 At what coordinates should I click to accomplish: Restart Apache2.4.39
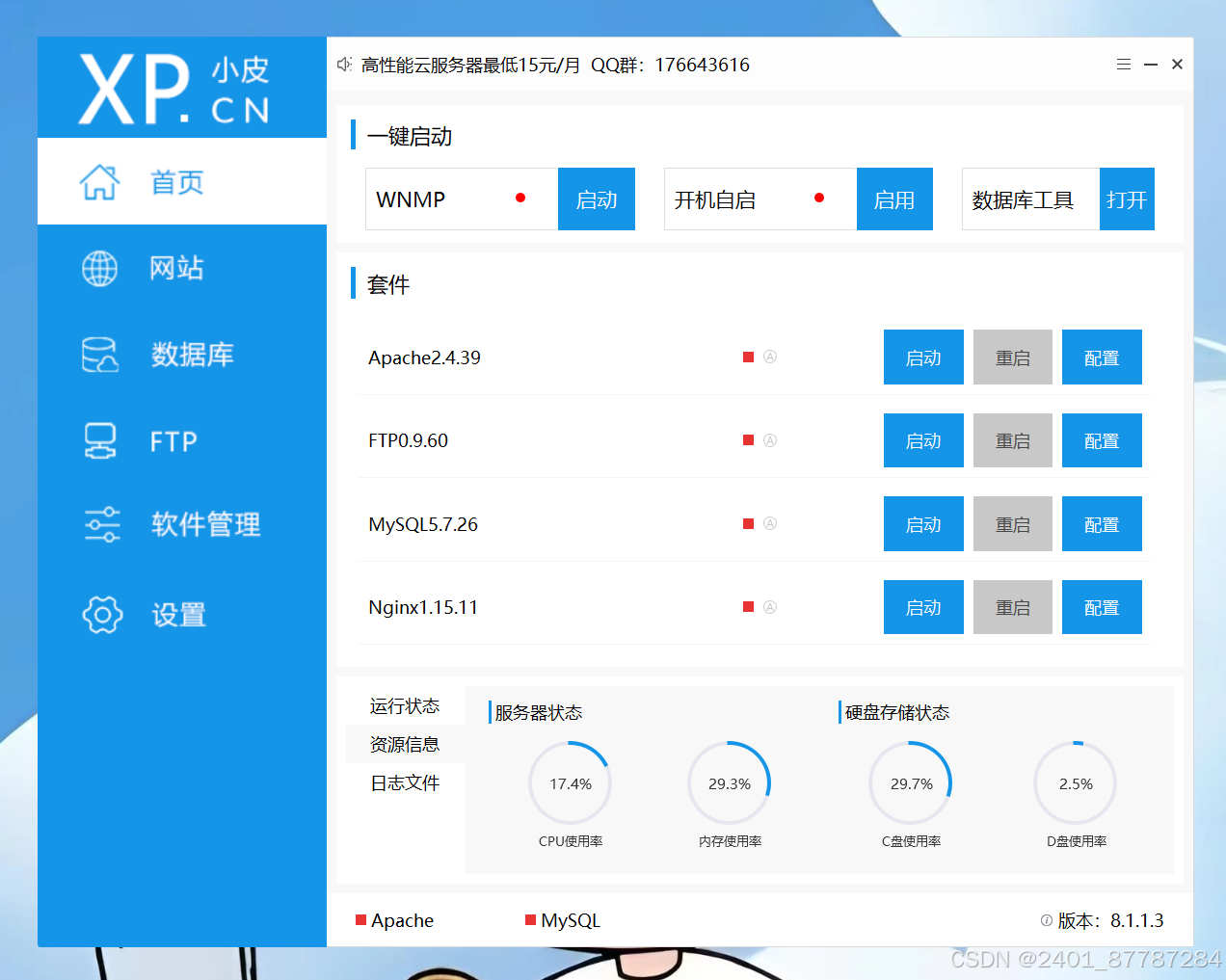pos(1013,358)
